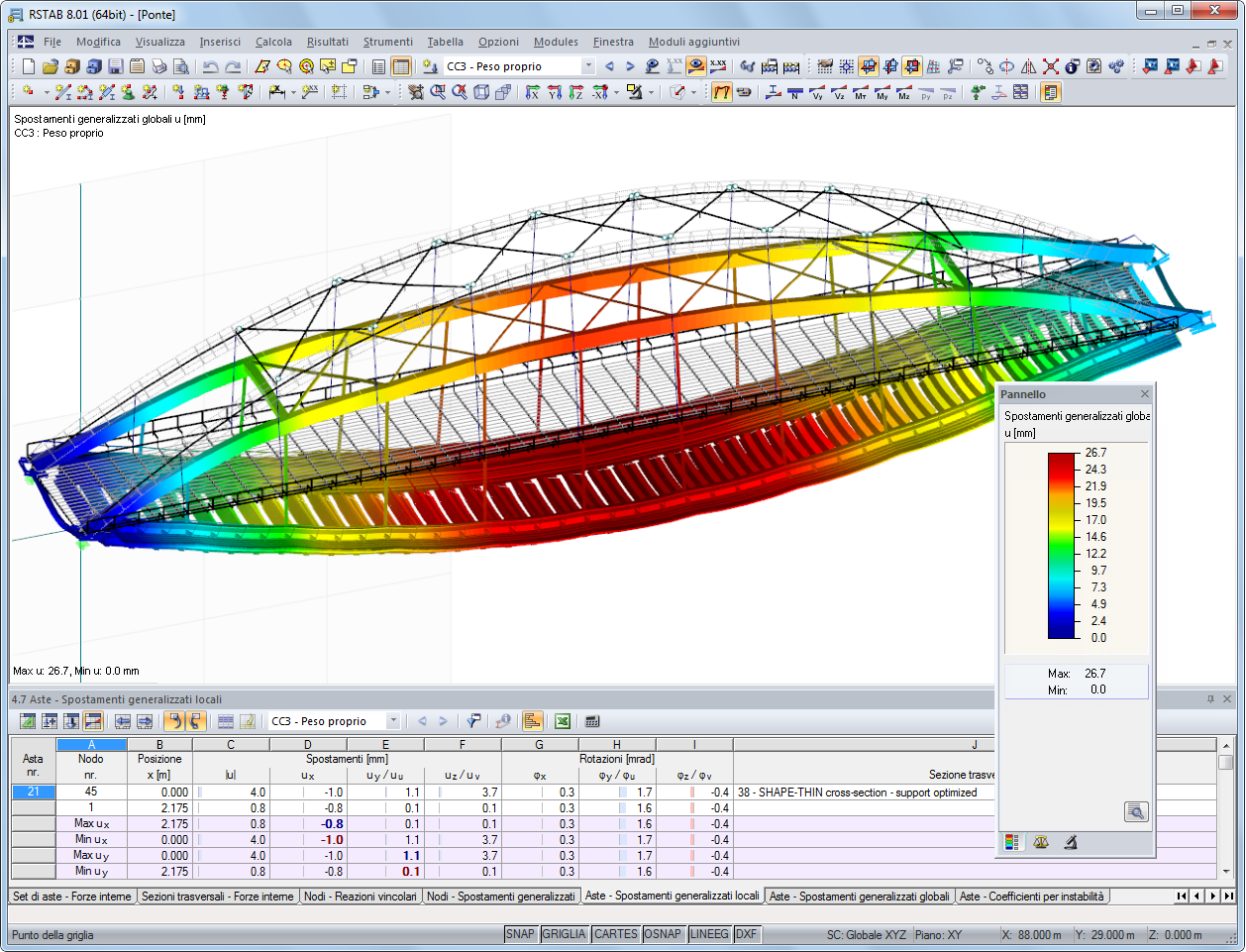This screenshot has width=1246, height=952.
Task: Open the Moduli aggiuntivi menu
Action: tap(694, 42)
